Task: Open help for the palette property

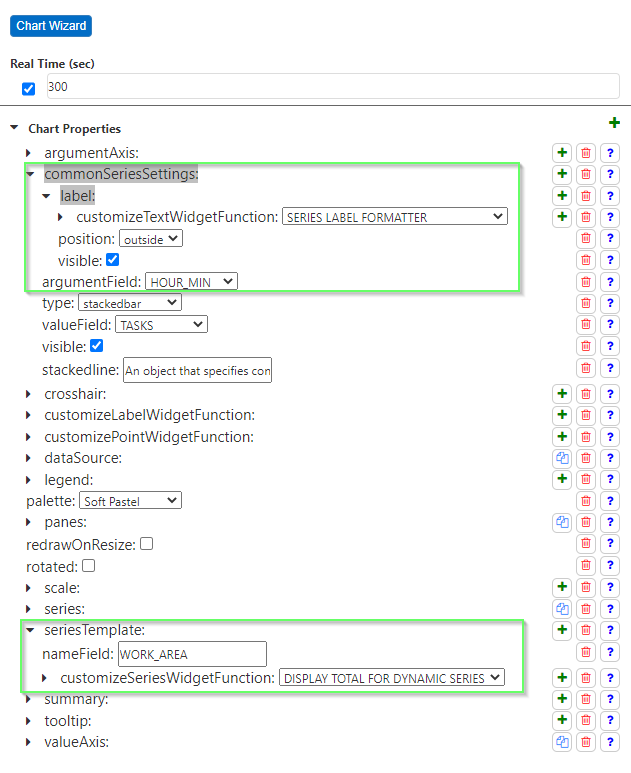Action: [609, 501]
